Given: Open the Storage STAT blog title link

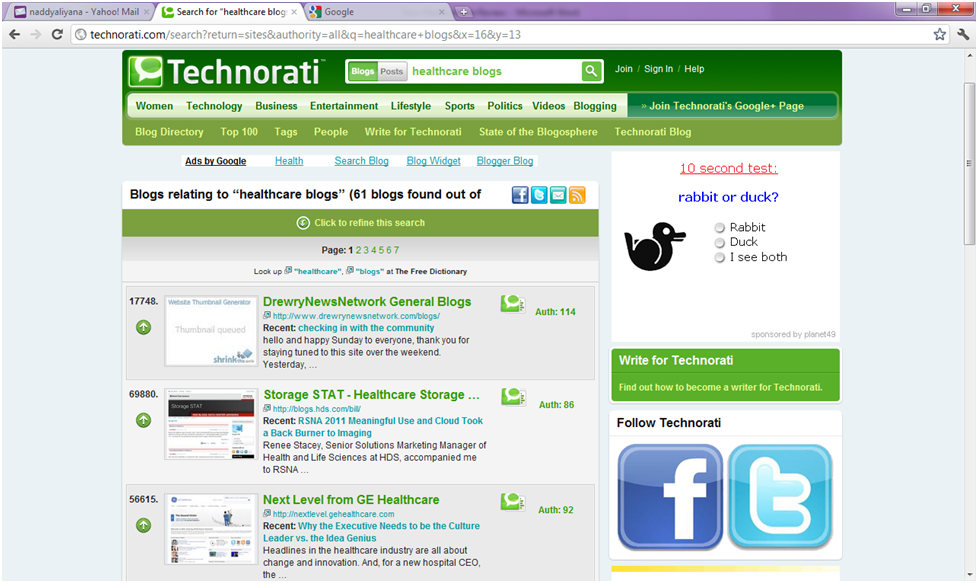Looking at the screenshot, I should [372, 395].
